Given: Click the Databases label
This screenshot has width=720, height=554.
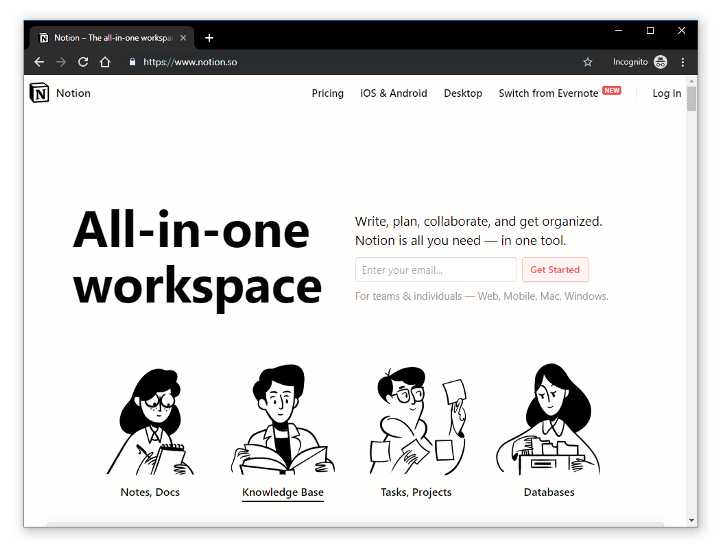Looking at the screenshot, I should coord(549,492).
